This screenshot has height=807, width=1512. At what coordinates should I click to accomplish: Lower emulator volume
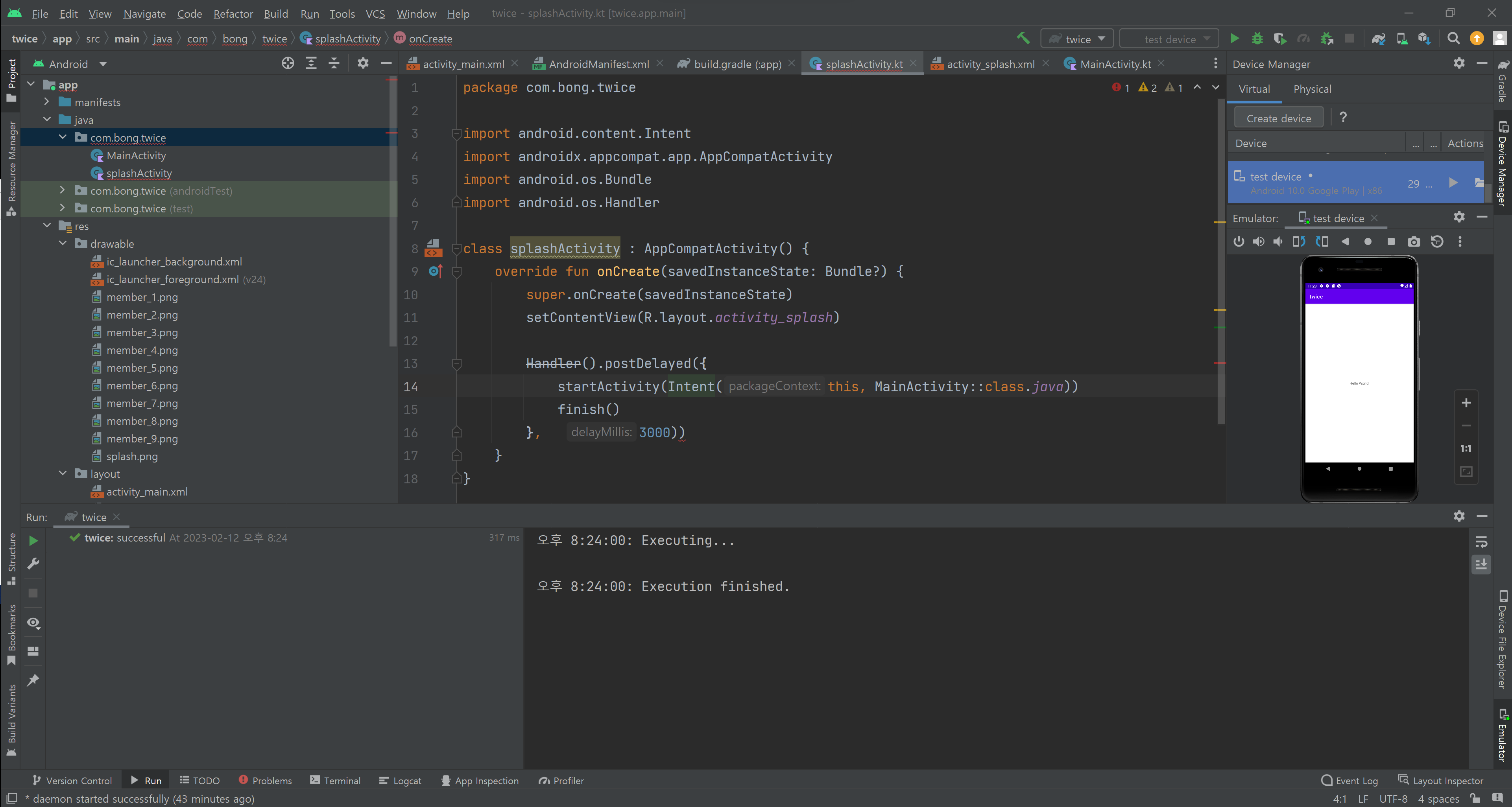click(1278, 241)
